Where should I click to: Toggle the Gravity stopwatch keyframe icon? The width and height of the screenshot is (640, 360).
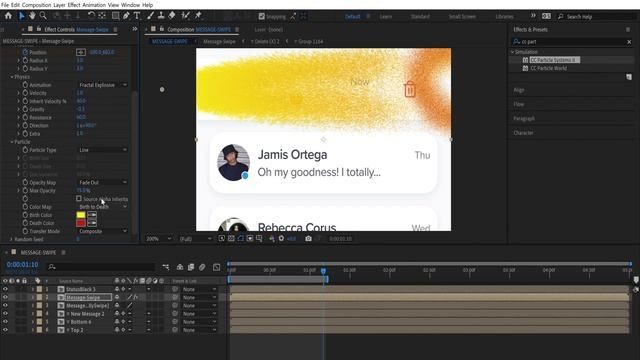pos(25,109)
